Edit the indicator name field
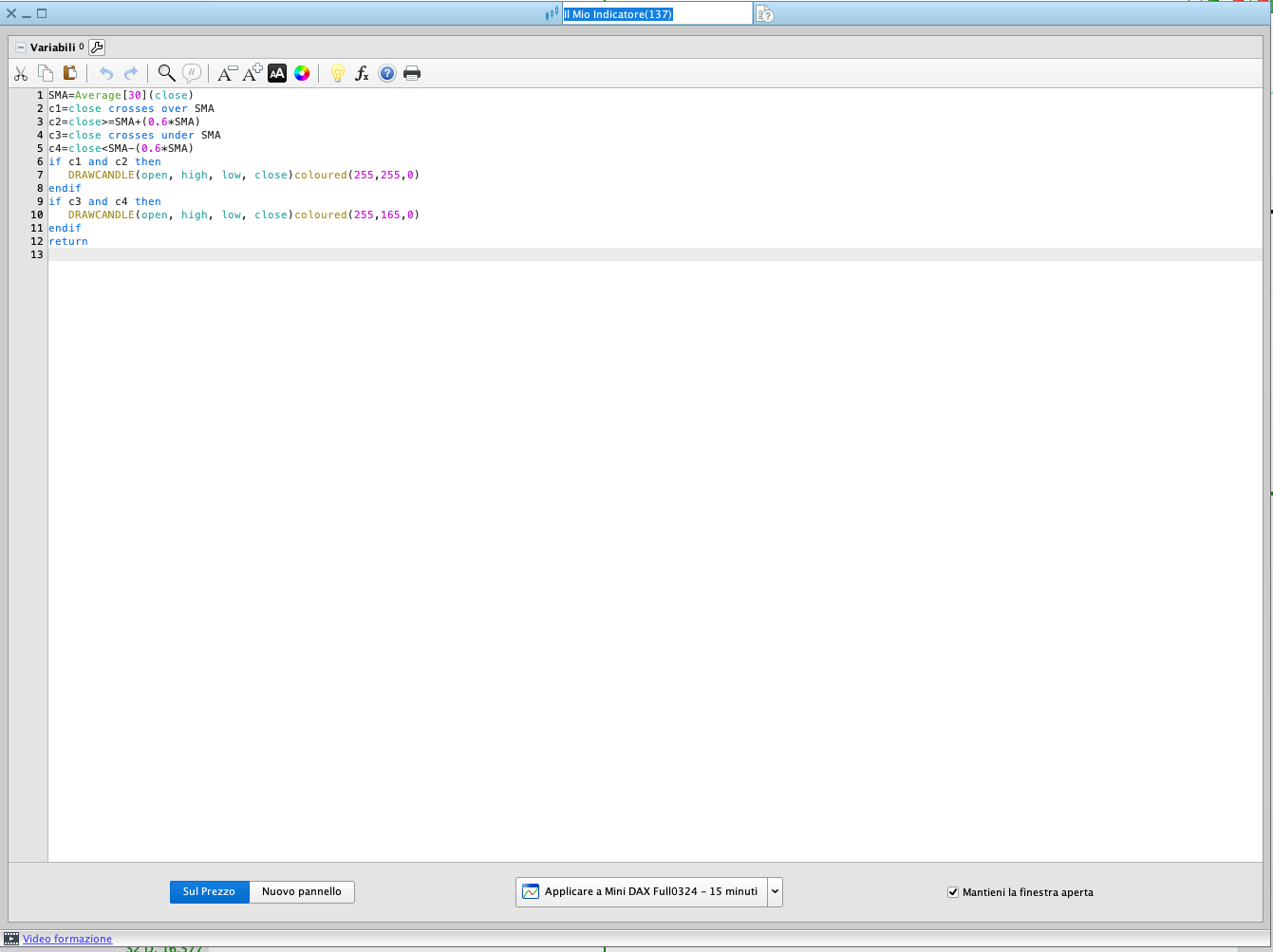The height and width of the screenshot is (952, 1273). coord(657,14)
